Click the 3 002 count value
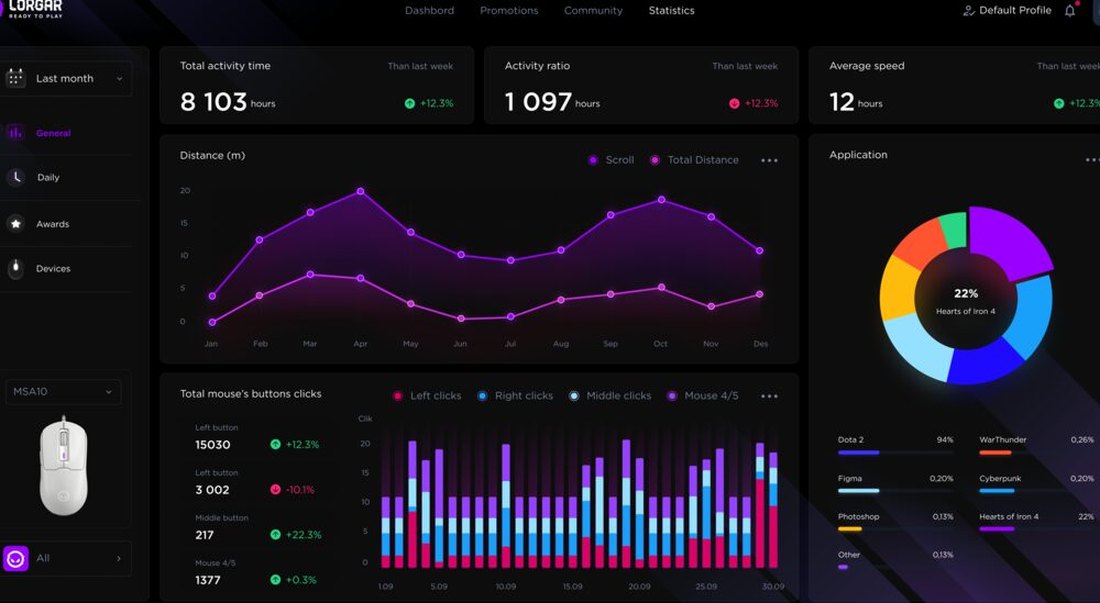 (212, 490)
